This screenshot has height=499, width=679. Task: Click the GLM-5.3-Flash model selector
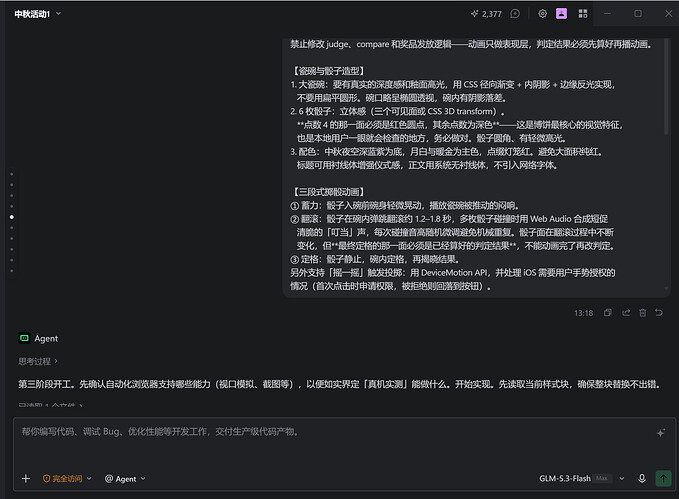coord(565,479)
